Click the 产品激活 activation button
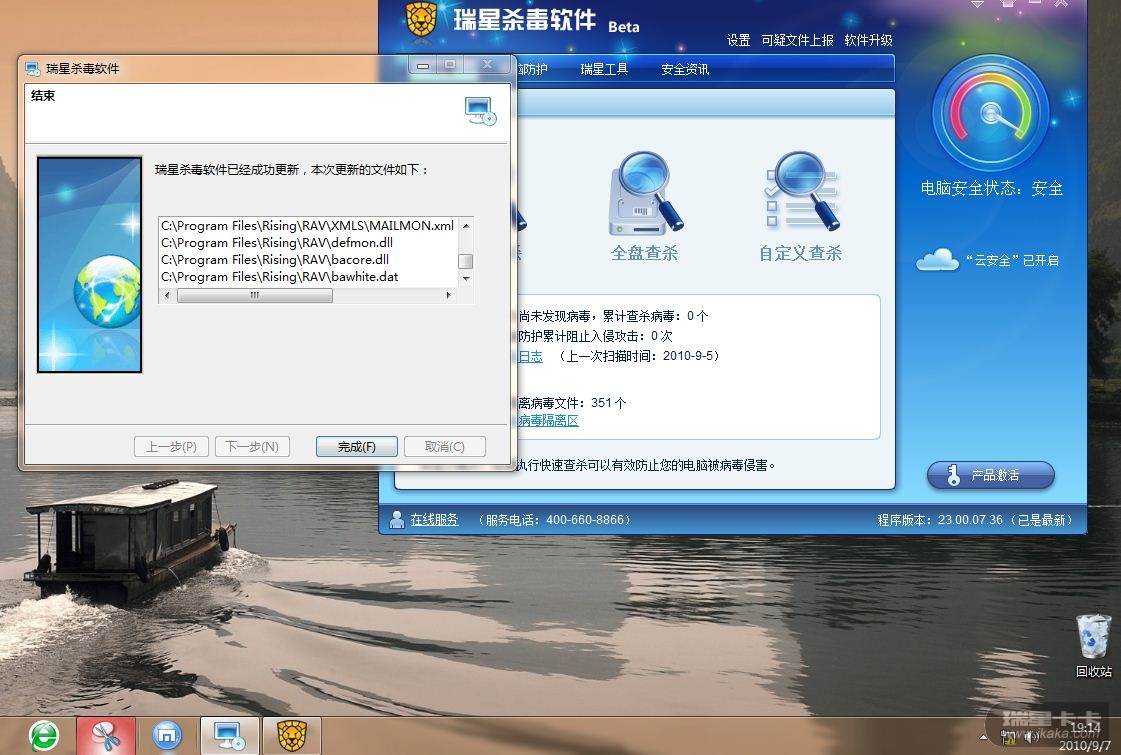 pyautogui.click(x=991, y=475)
